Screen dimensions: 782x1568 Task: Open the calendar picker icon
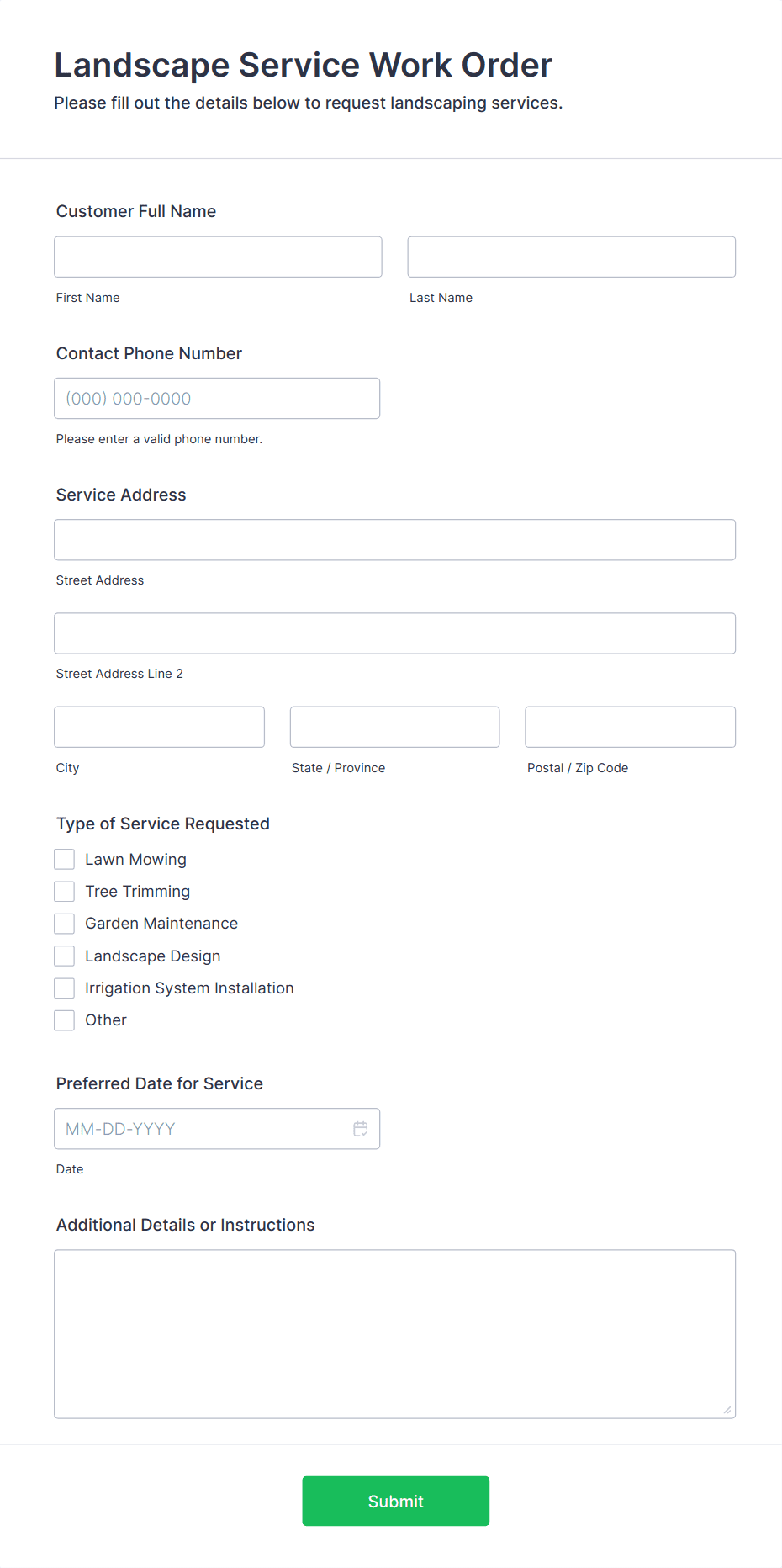click(x=361, y=1129)
